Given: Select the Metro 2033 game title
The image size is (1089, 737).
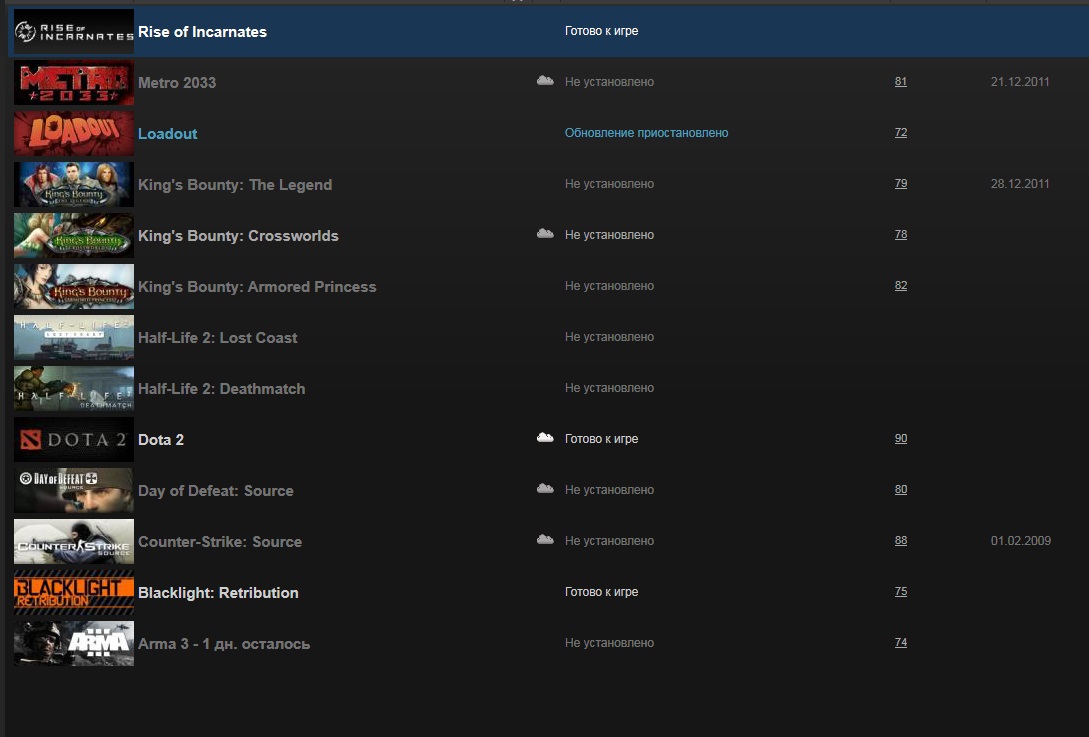Looking at the screenshot, I should coord(177,83).
